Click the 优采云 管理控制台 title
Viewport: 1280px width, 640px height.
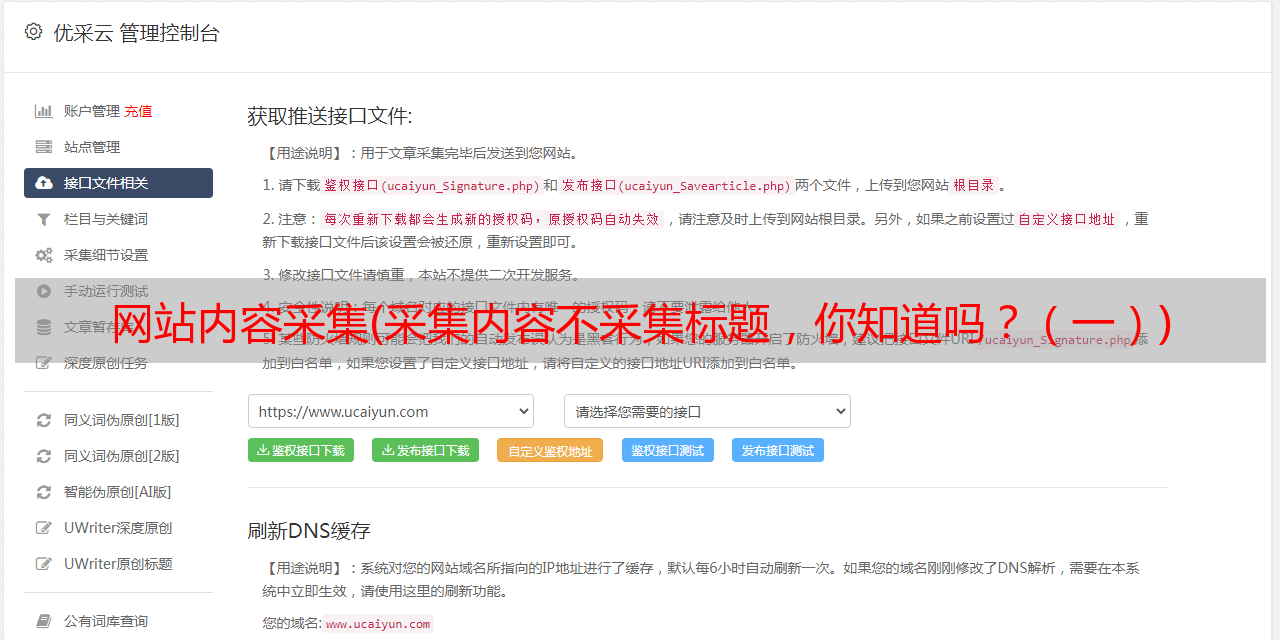tap(136, 33)
